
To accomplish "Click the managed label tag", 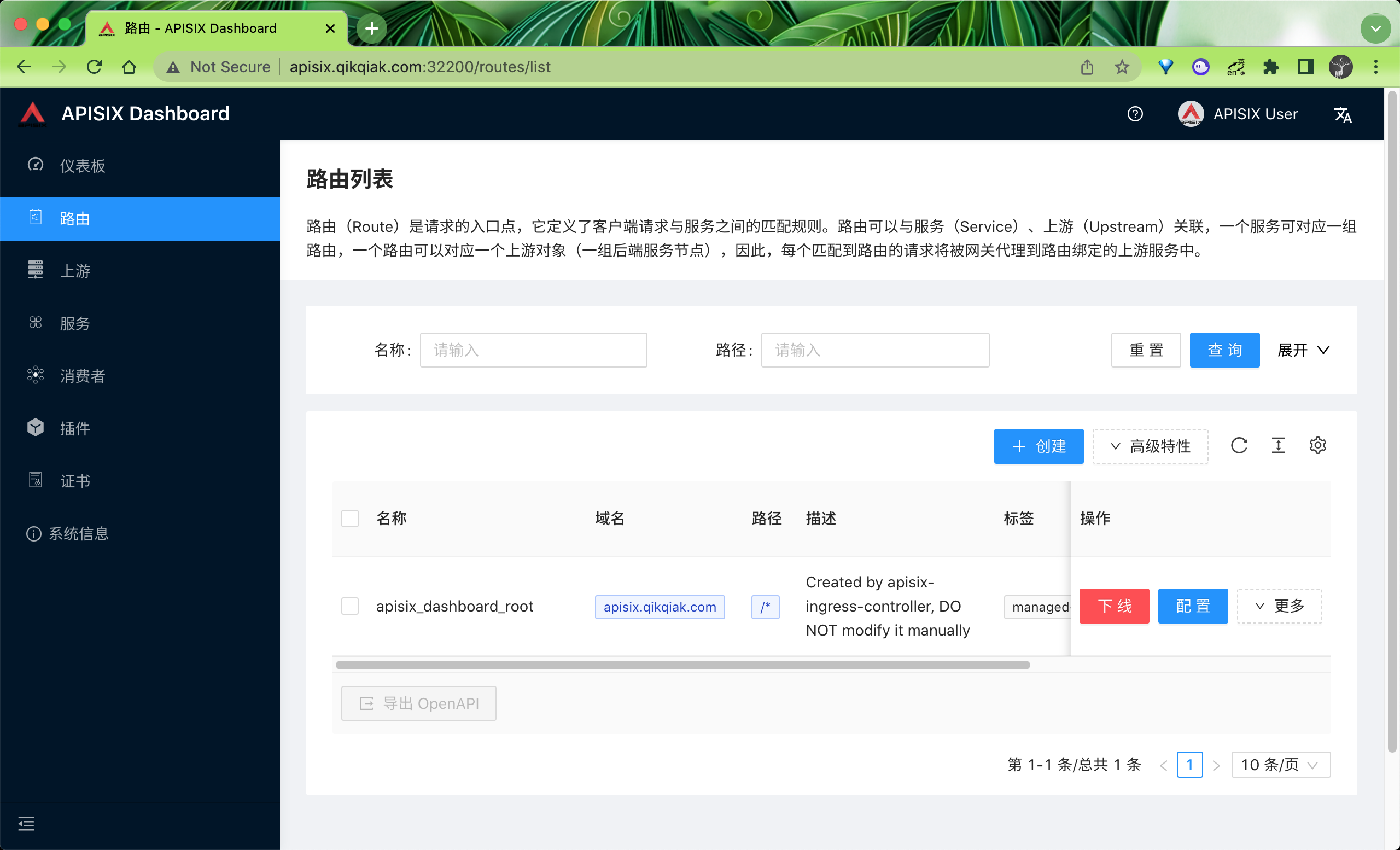I will tap(1037, 606).
